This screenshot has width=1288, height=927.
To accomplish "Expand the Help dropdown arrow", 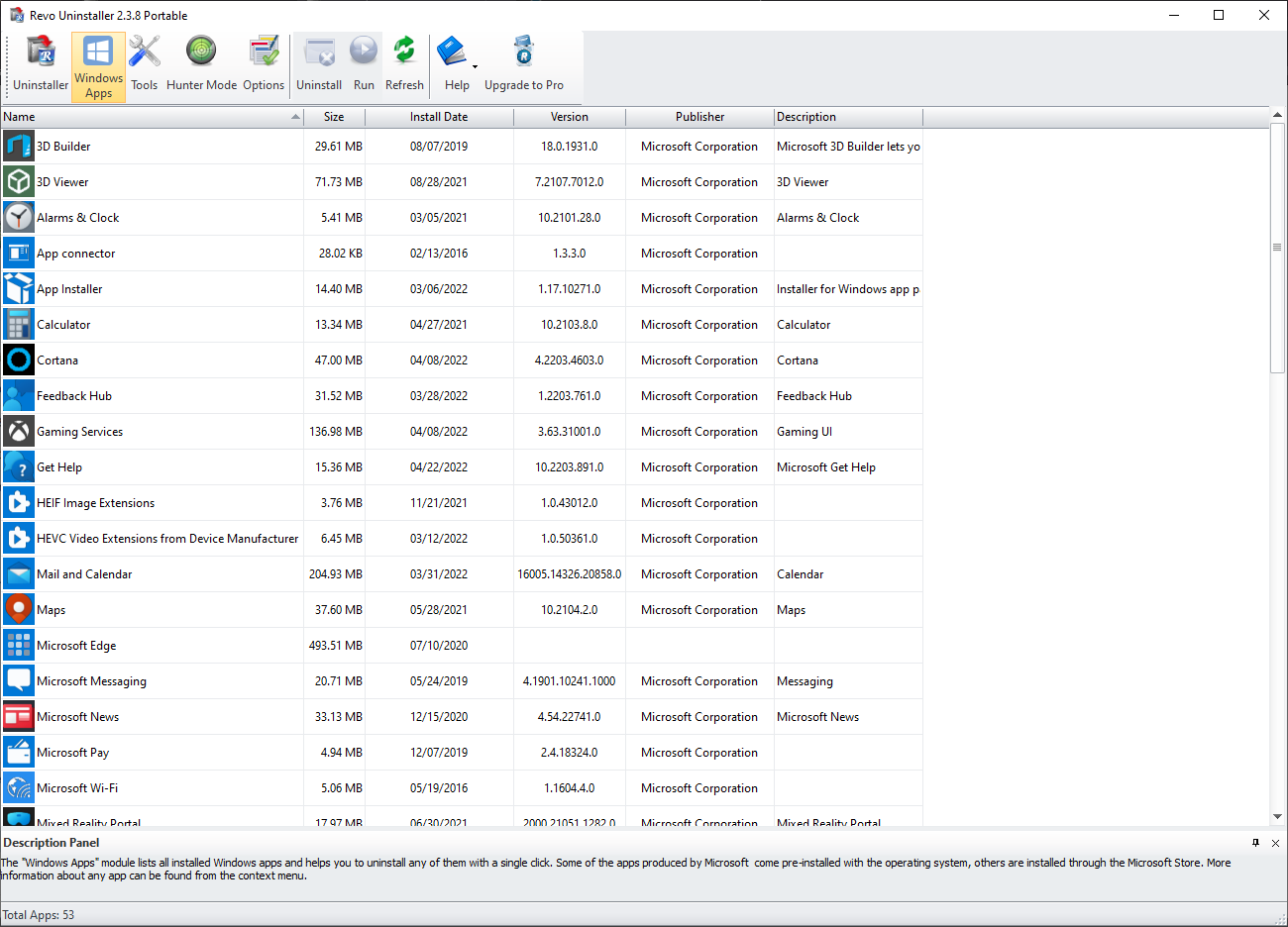I will [x=476, y=67].
